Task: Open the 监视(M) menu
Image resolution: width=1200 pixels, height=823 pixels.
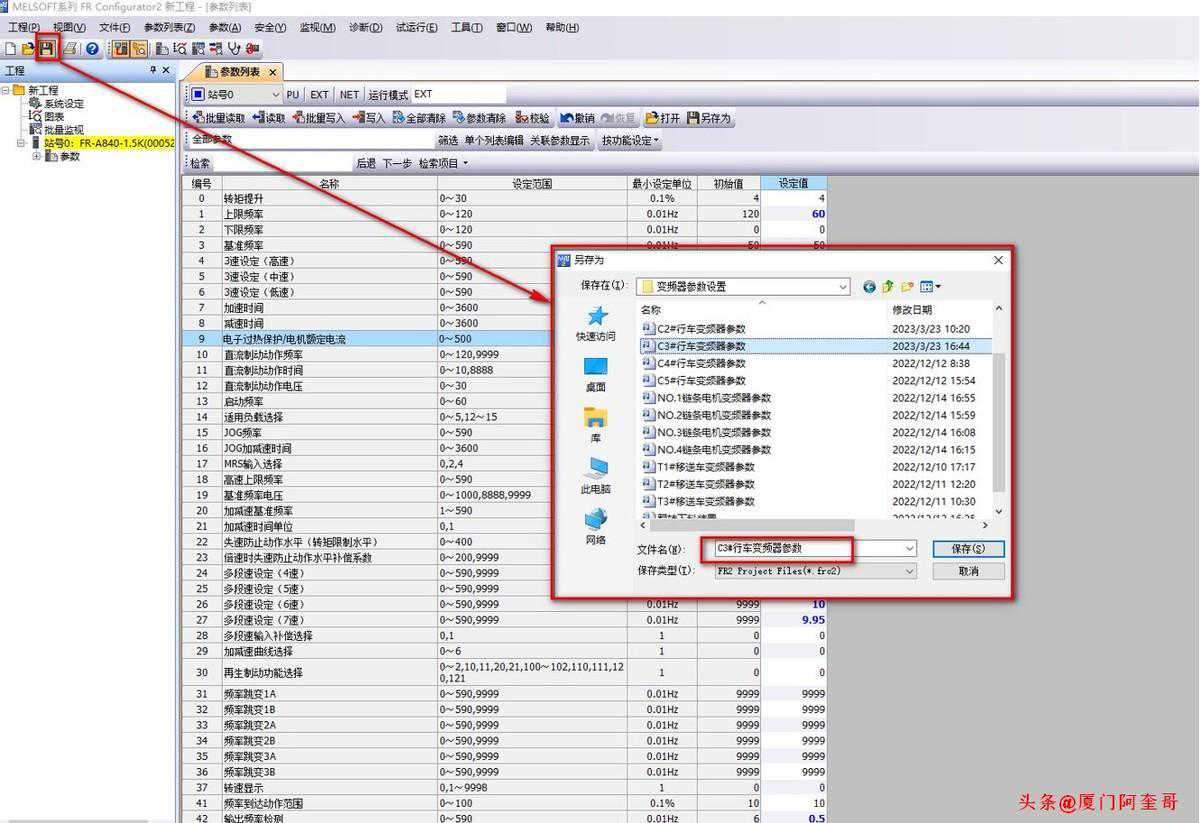Action: 317,27
